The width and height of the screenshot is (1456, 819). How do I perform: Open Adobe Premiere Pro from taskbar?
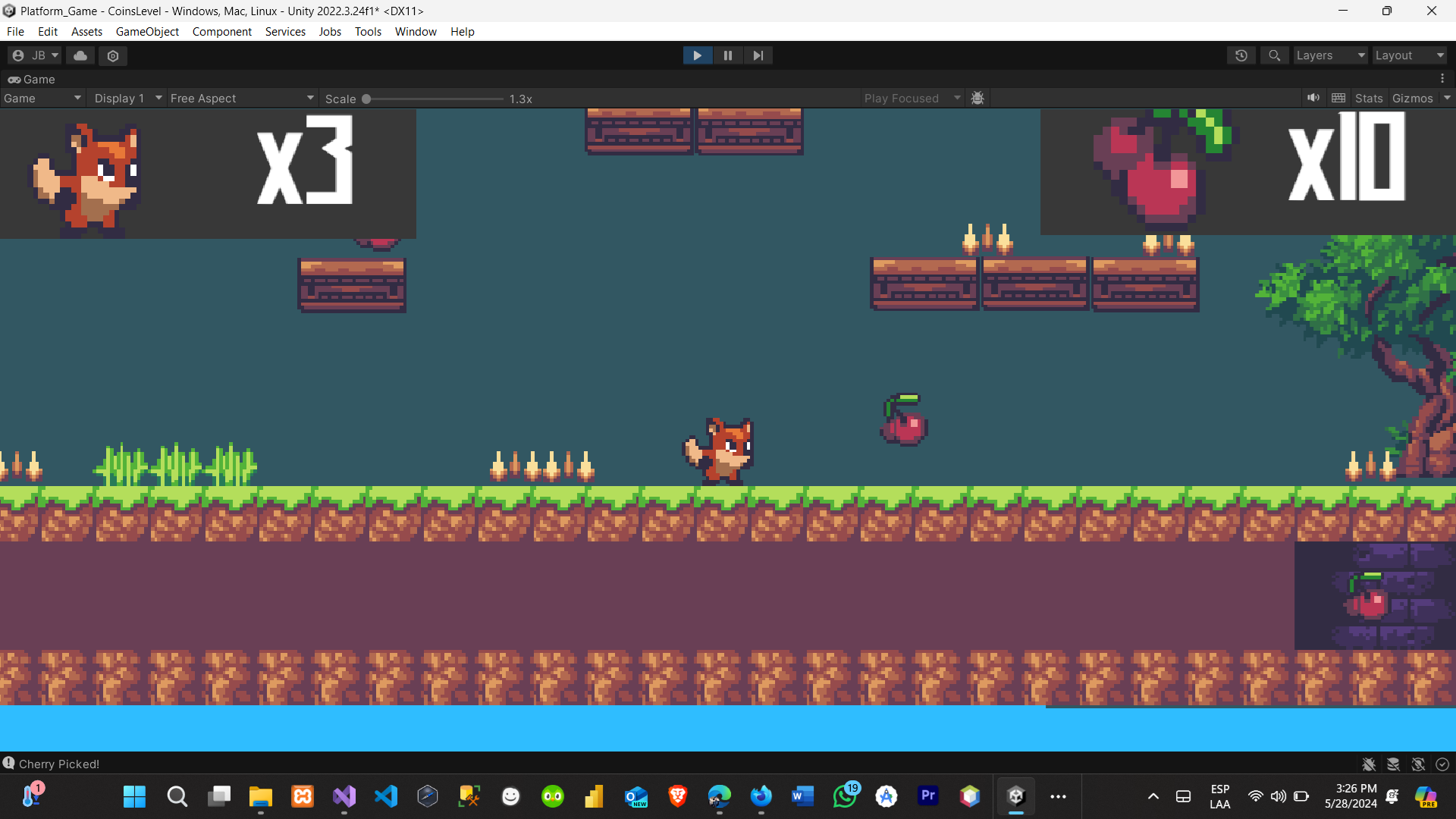click(928, 796)
